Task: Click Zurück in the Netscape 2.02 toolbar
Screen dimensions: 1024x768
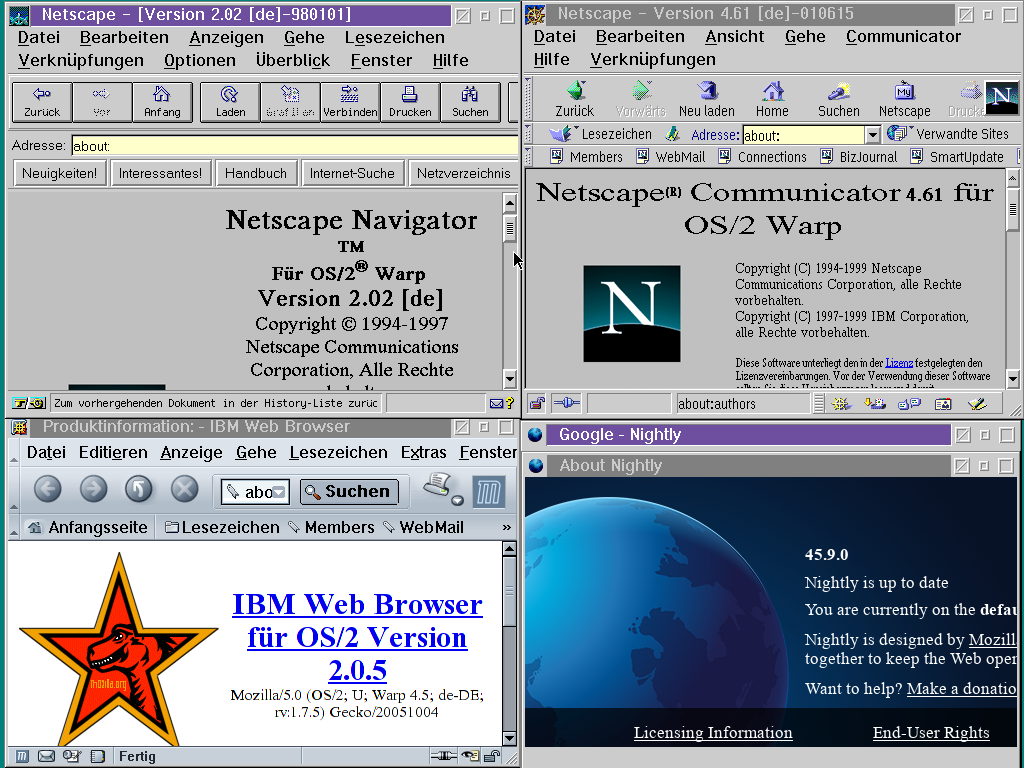Action: pos(42,102)
